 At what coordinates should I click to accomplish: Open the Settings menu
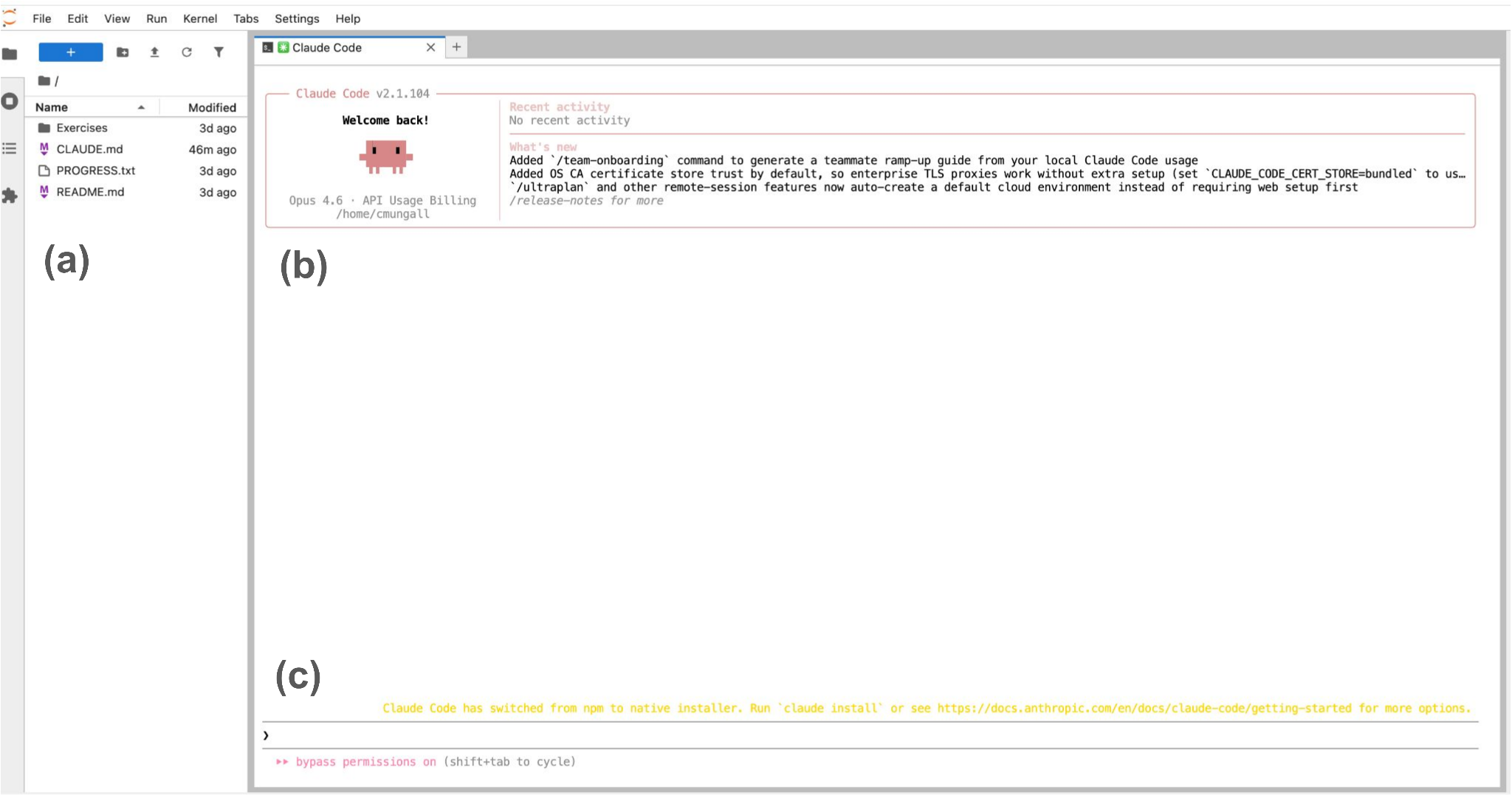(297, 18)
